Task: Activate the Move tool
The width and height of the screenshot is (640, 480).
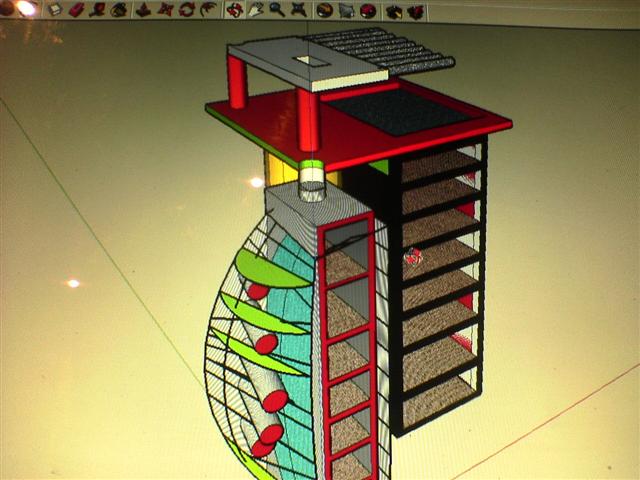Action: 165,10
